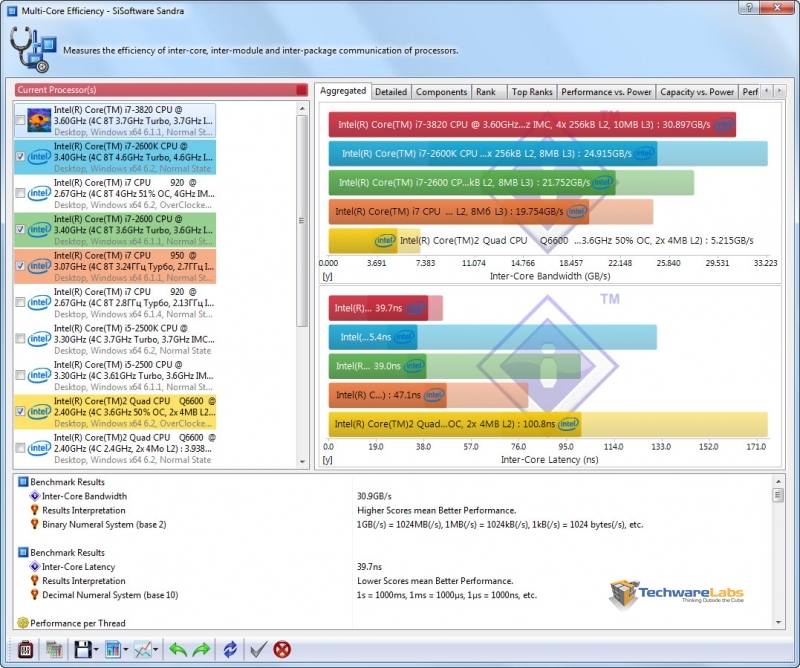Click the gray chart-sheet icon beside the calculator icon
Viewport: 800px width, 668px height.
coord(54,649)
